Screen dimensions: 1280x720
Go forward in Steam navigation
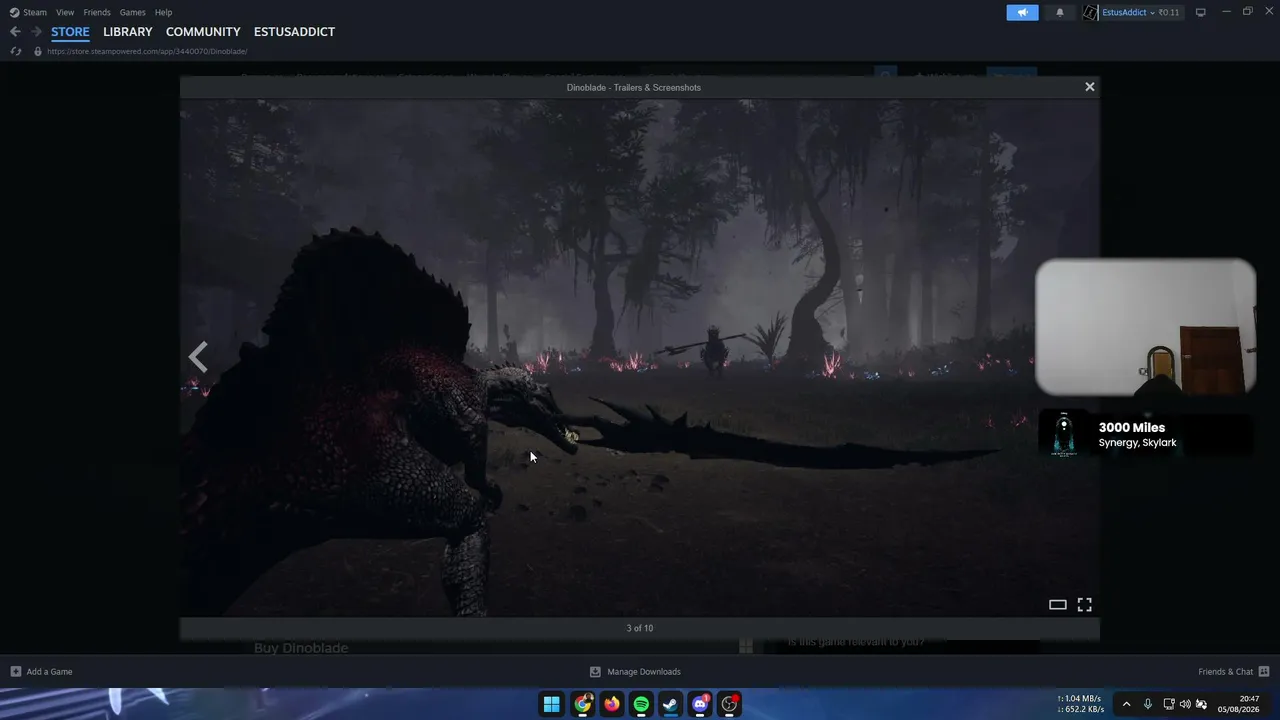click(x=36, y=32)
